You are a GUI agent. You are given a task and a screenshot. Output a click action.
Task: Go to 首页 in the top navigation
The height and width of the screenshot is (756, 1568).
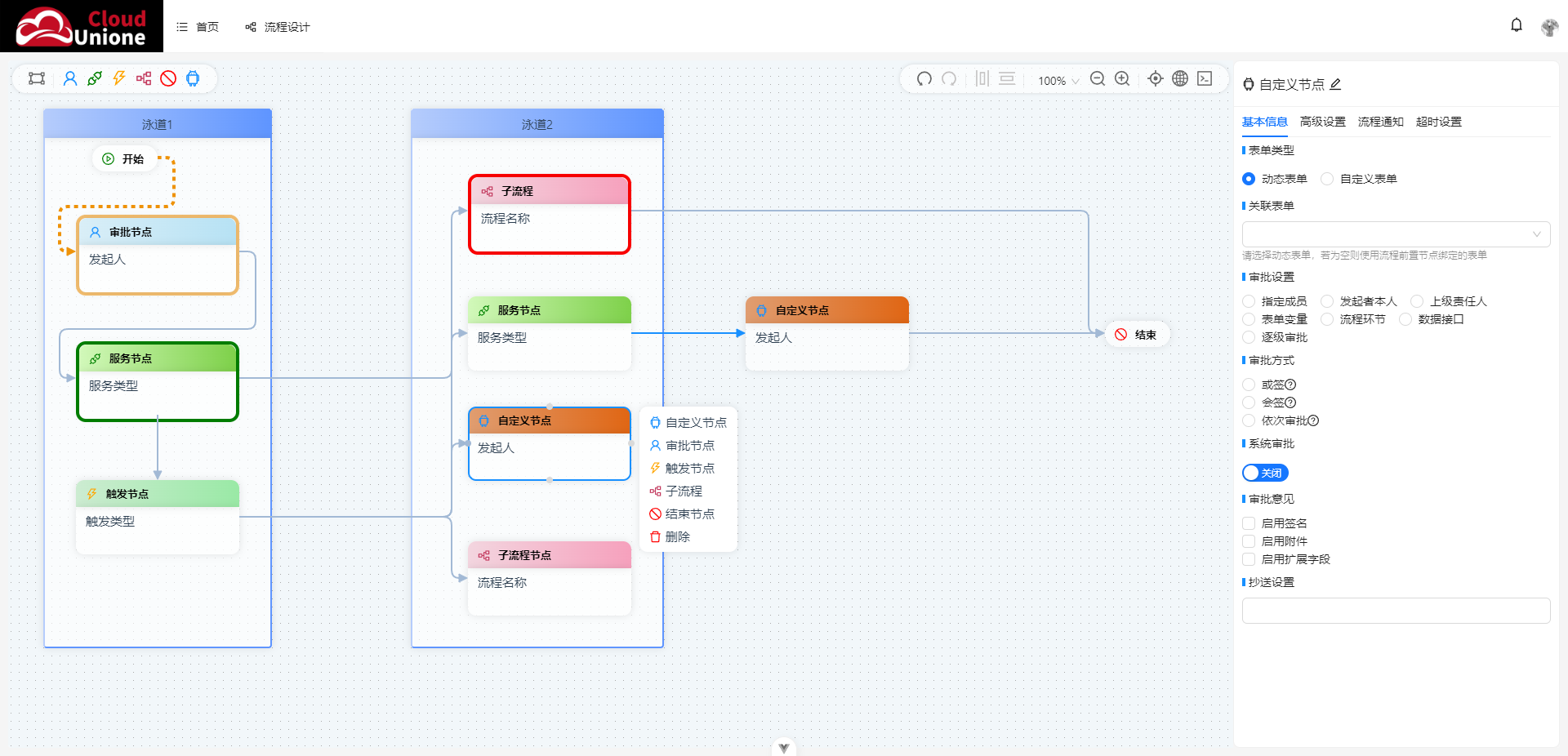pos(198,27)
